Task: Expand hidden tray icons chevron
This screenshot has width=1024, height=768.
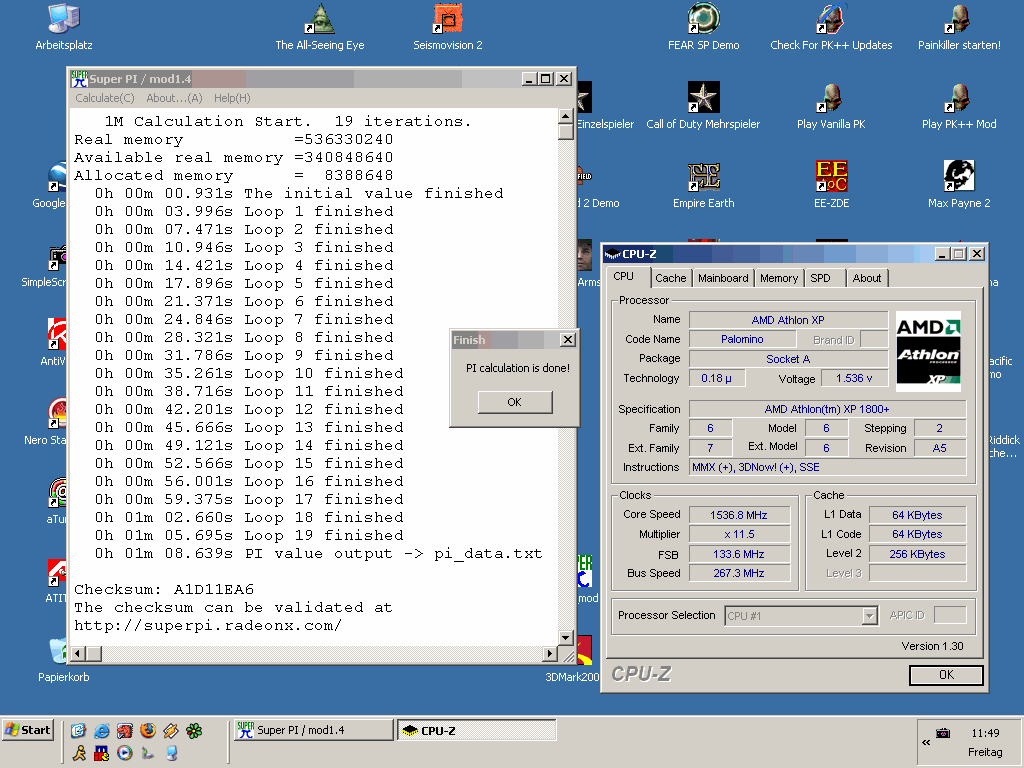Action: [926, 743]
